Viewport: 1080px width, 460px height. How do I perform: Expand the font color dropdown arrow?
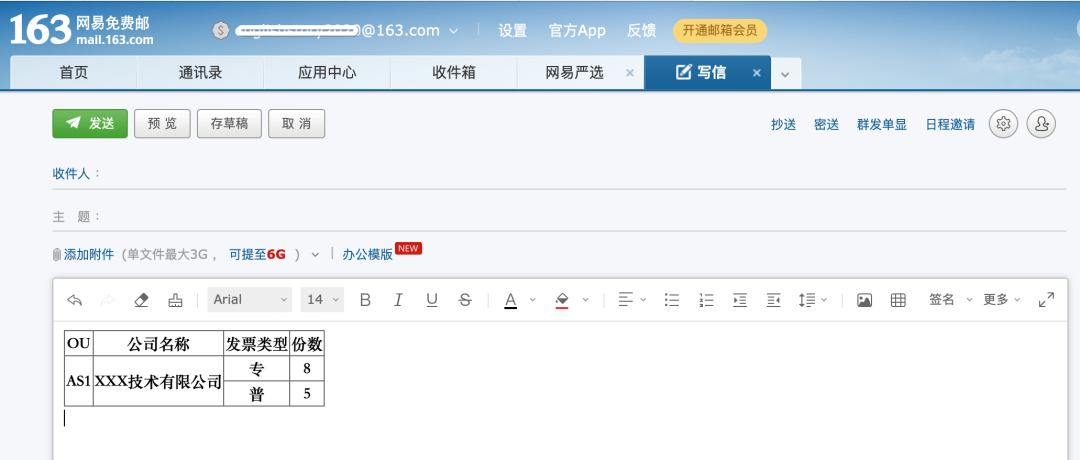pos(532,300)
